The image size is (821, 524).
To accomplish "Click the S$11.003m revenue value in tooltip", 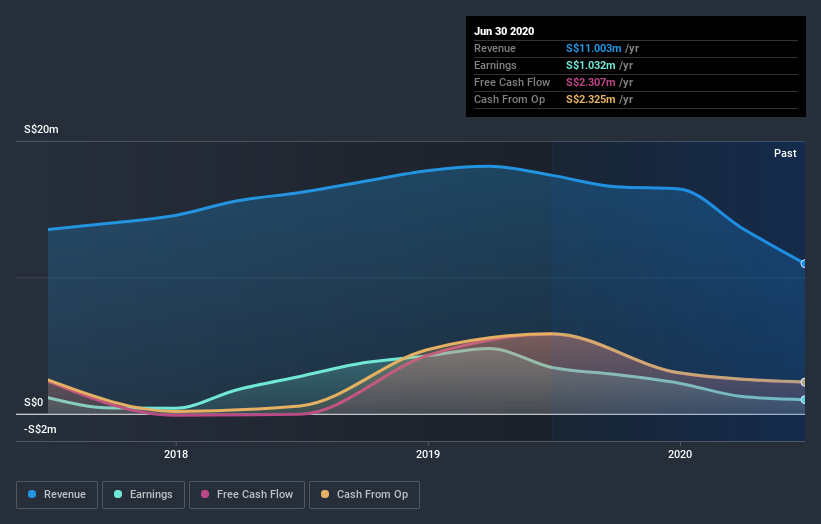I will tap(593, 48).
